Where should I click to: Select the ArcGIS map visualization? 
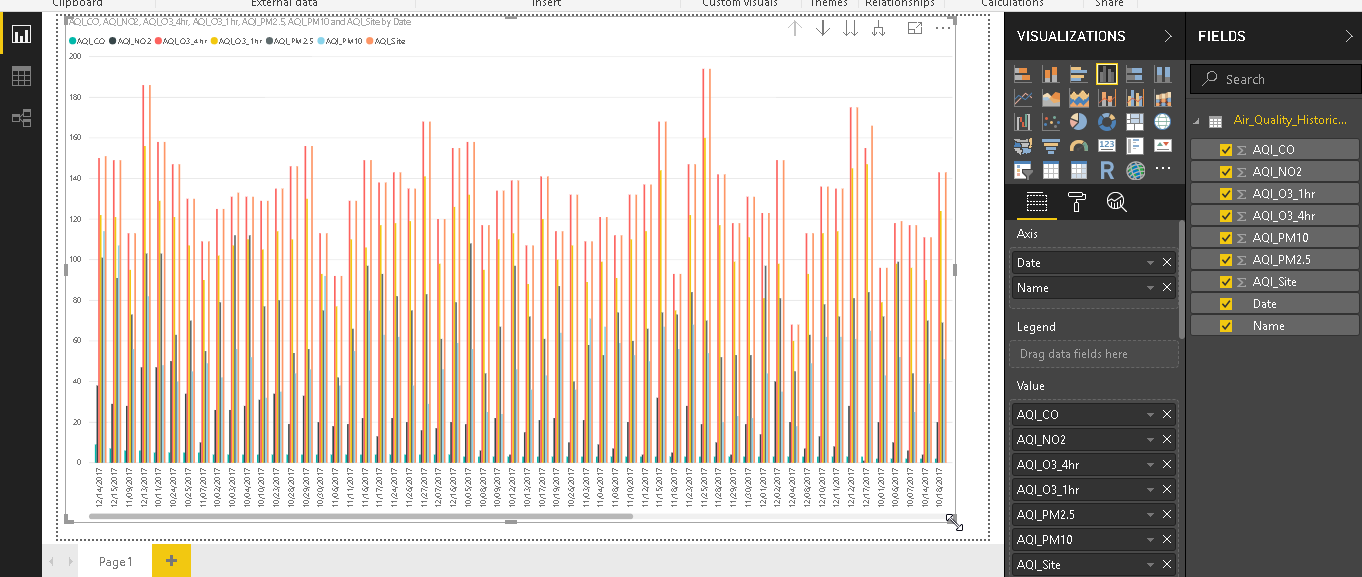tap(1134, 170)
